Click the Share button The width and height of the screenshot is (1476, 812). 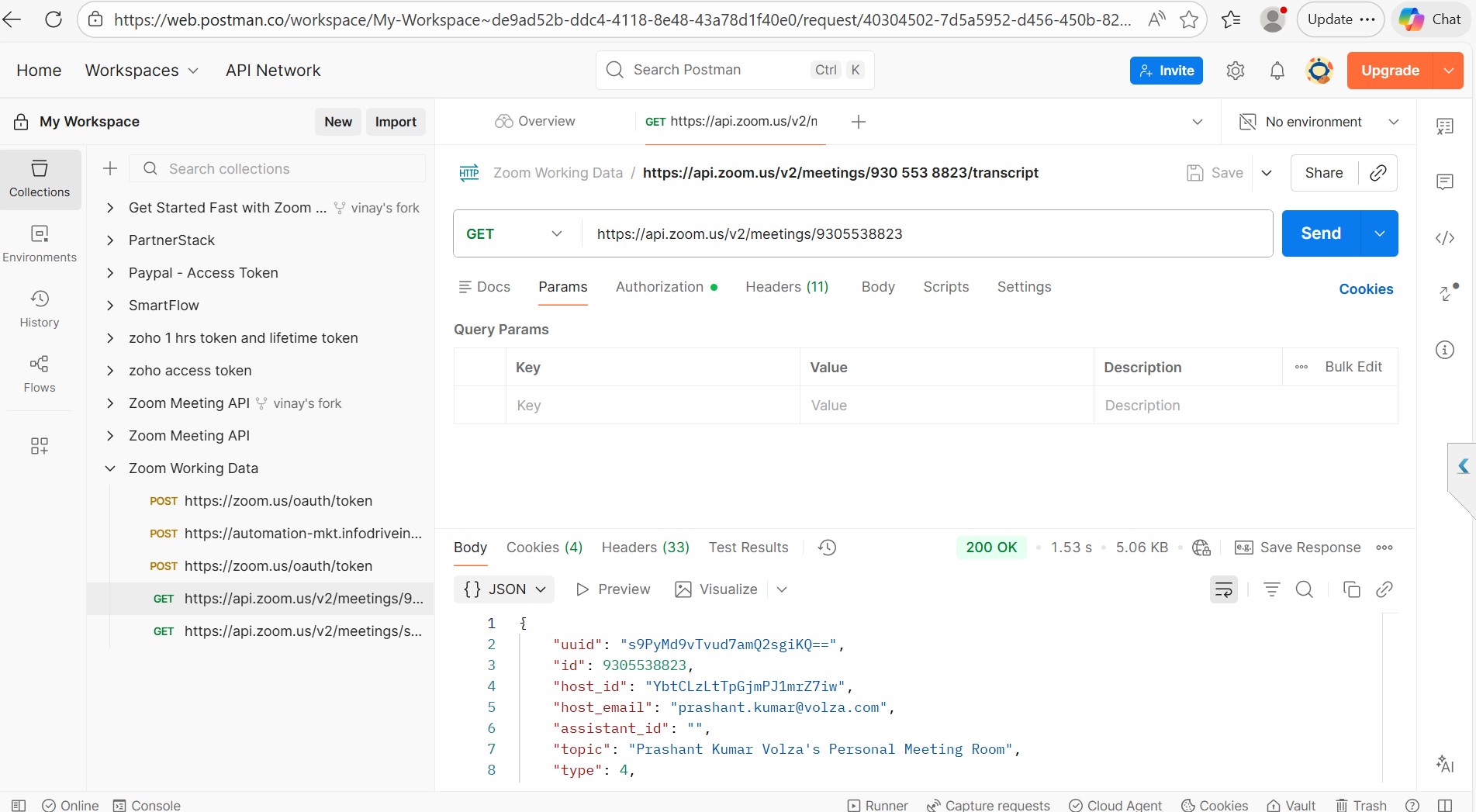[1324, 173]
